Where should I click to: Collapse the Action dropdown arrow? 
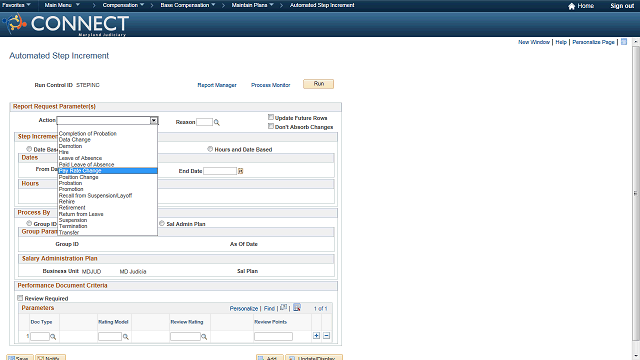tap(154, 120)
